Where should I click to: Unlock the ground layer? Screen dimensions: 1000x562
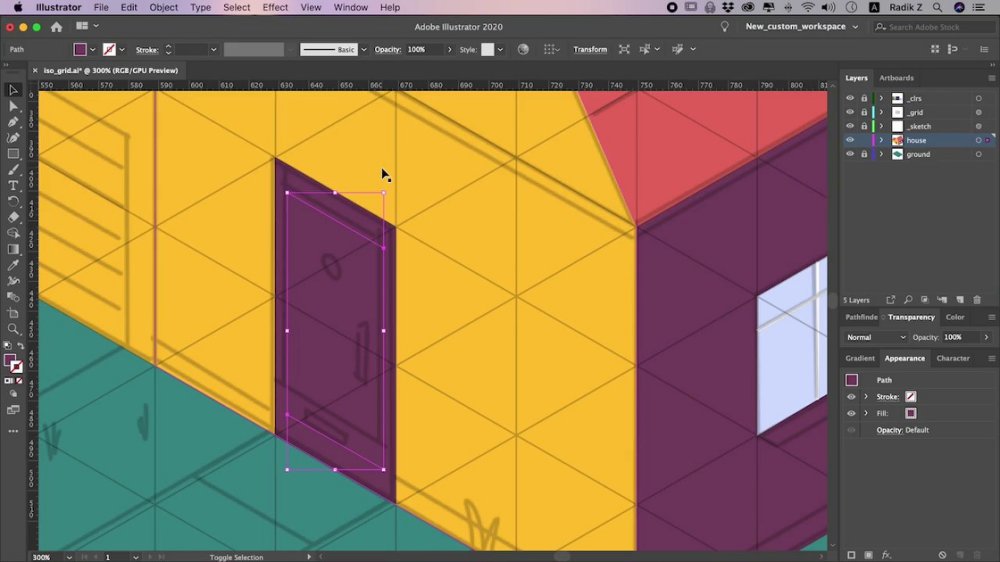[864, 154]
